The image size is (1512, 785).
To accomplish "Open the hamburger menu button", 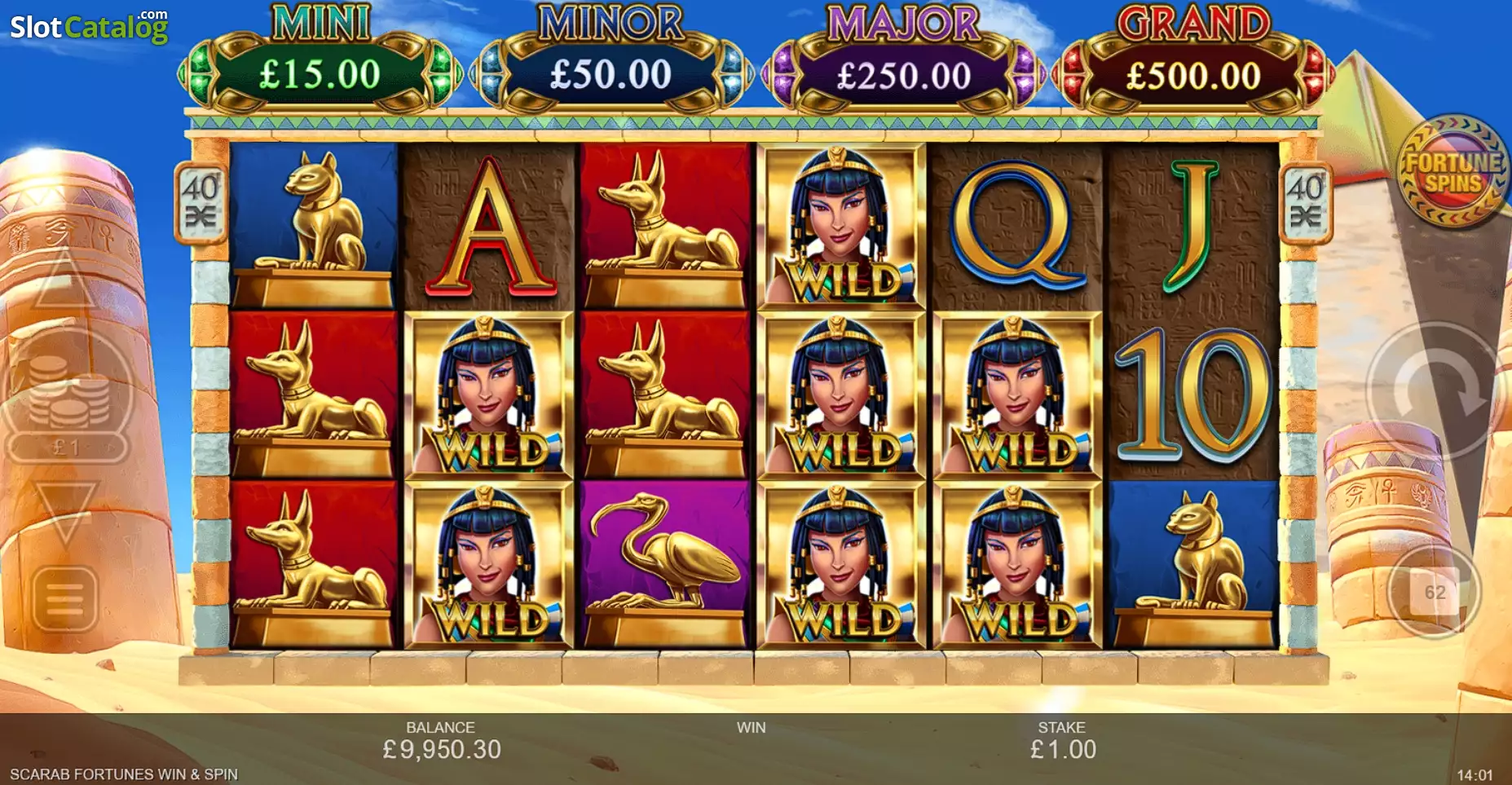I will 65,599.
